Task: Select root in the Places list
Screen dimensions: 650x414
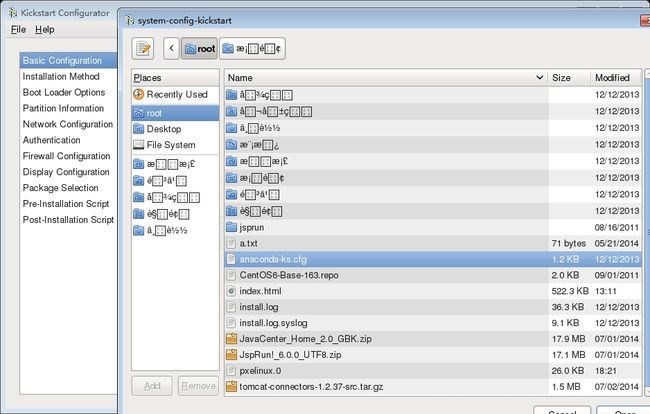Action: pos(175,113)
